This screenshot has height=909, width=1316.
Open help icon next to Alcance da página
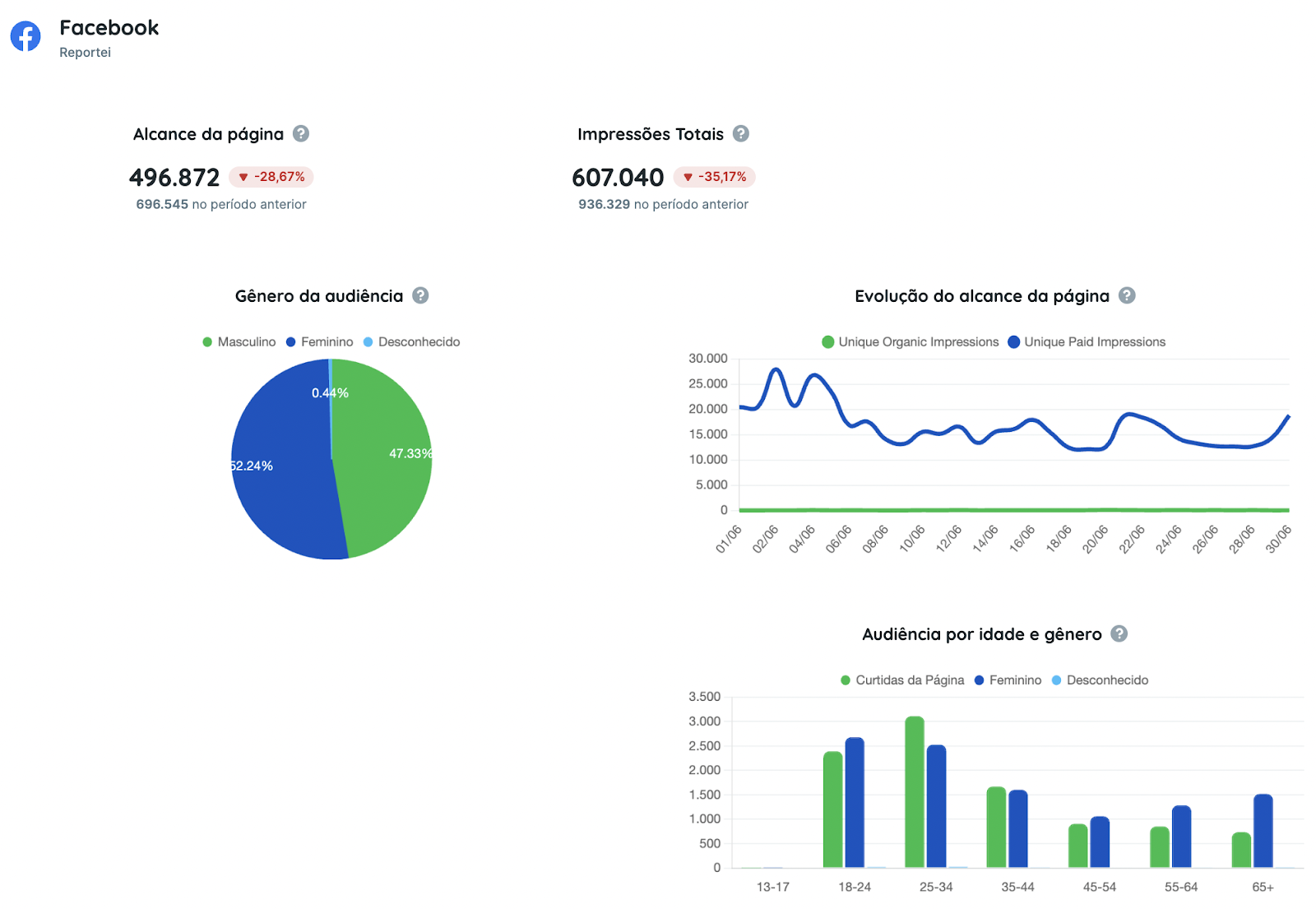click(301, 133)
